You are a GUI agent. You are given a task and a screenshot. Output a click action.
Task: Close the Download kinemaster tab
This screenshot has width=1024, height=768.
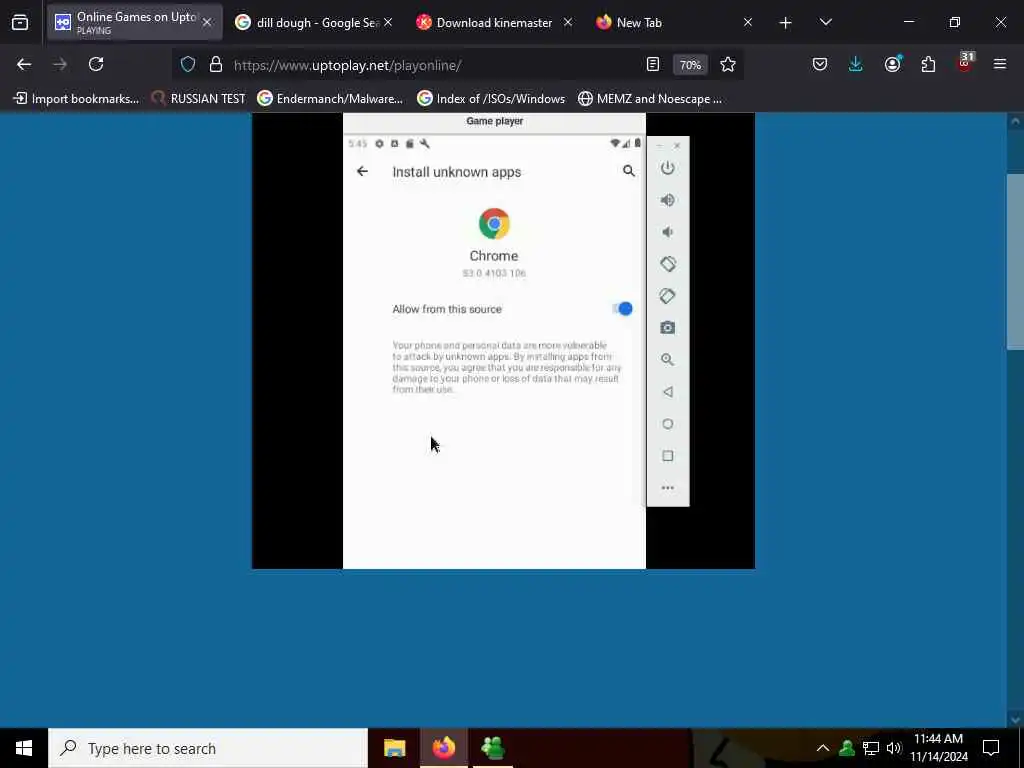[x=568, y=23]
